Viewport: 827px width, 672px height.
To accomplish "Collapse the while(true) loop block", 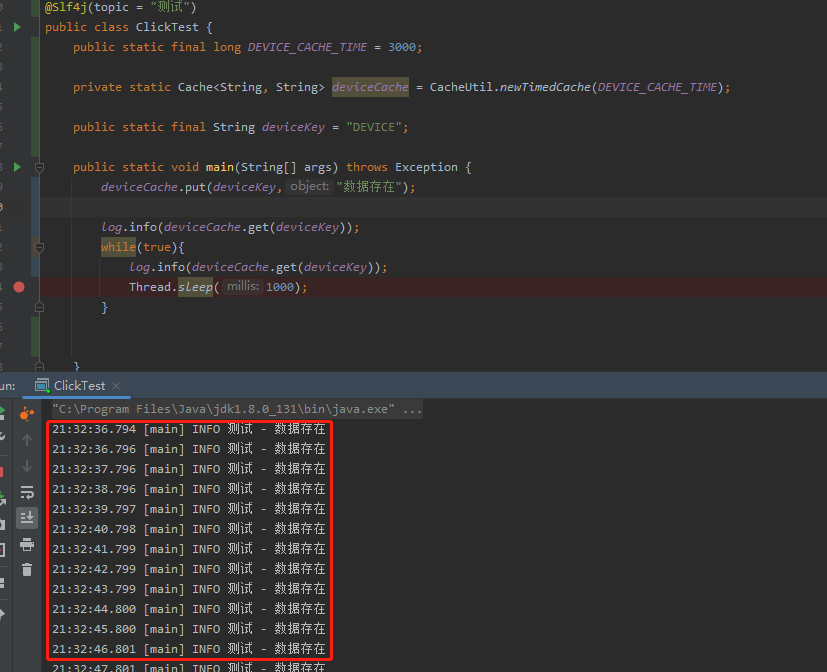I will coord(39,247).
